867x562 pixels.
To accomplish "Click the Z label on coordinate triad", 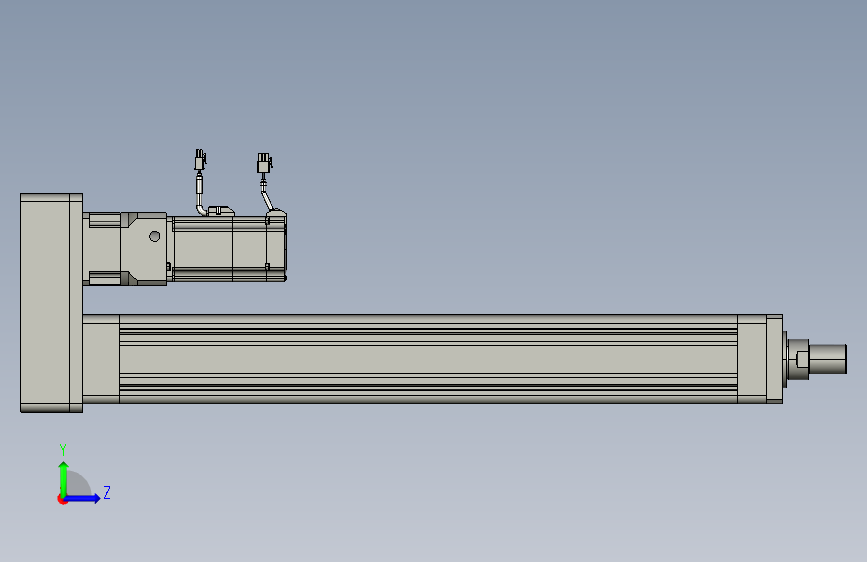I will (x=107, y=492).
